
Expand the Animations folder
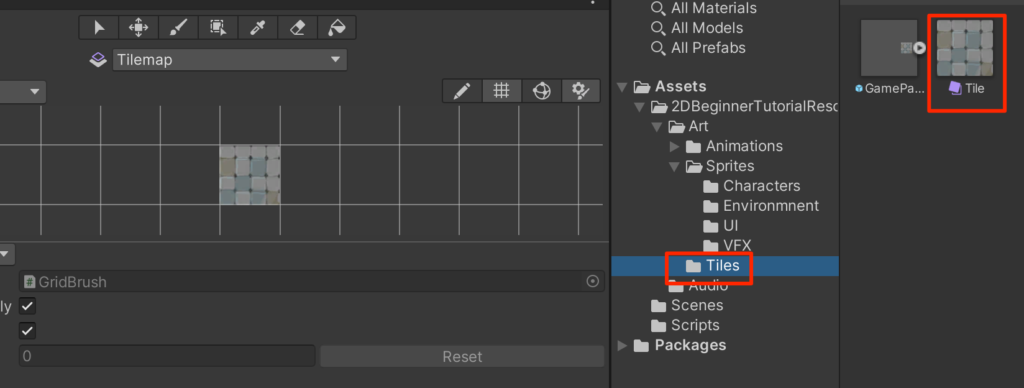pos(675,146)
